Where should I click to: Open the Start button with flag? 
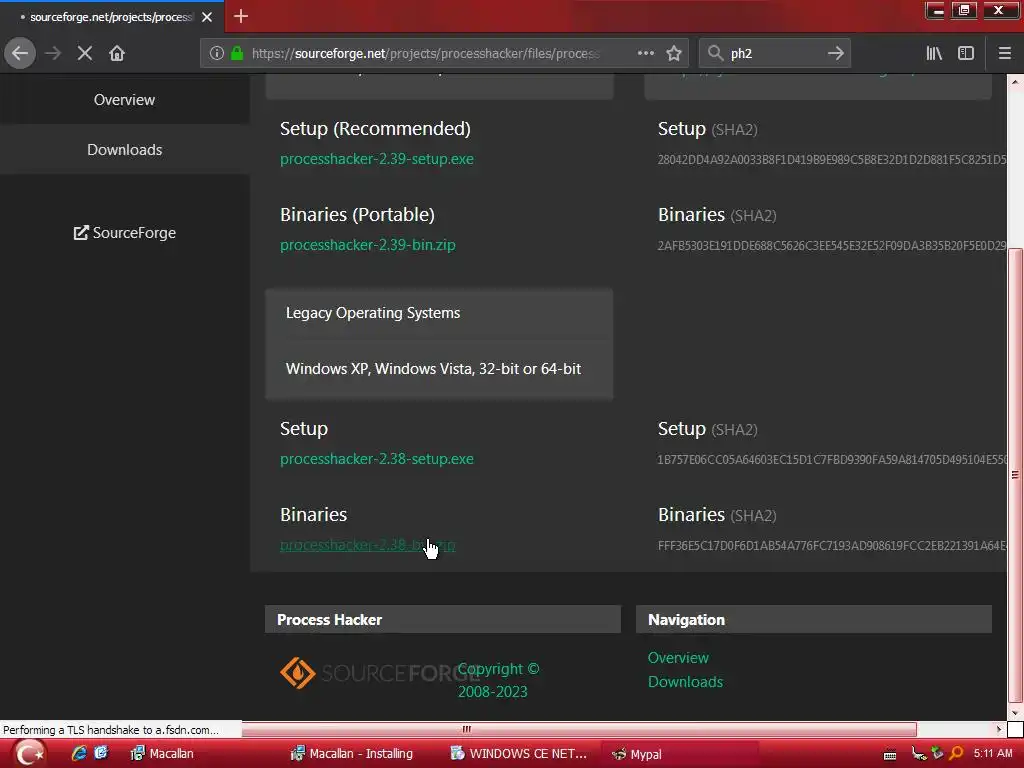pyautogui.click(x=29, y=754)
